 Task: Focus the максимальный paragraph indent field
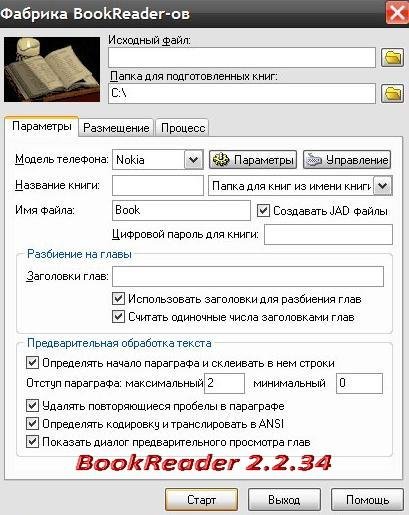(x=224, y=383)
